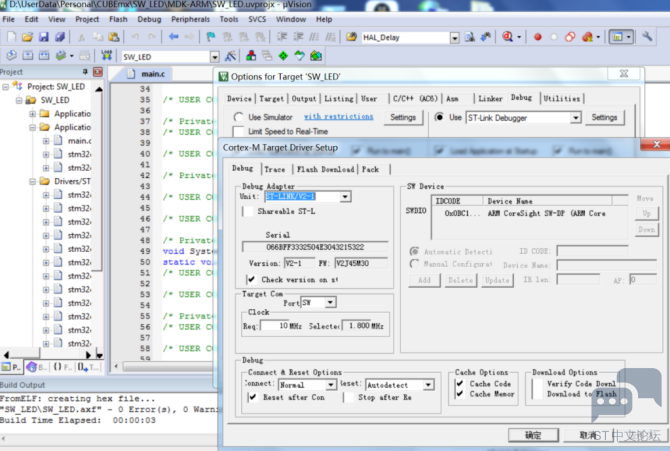Open the window layout icon

617,37
